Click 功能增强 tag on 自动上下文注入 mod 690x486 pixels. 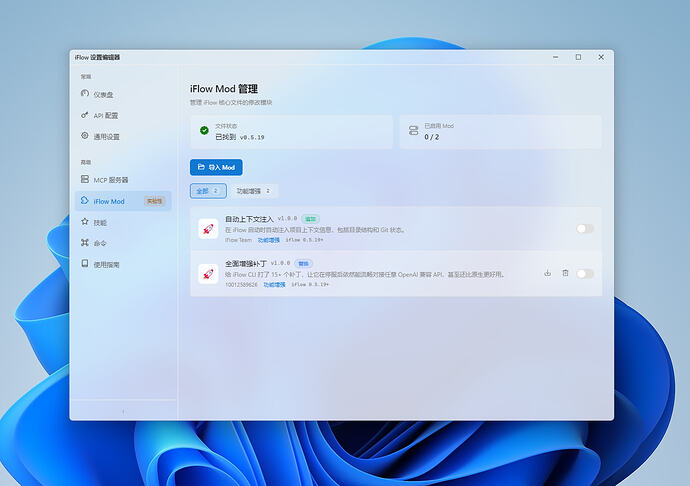pyautogui.click(x=268, y=240)
